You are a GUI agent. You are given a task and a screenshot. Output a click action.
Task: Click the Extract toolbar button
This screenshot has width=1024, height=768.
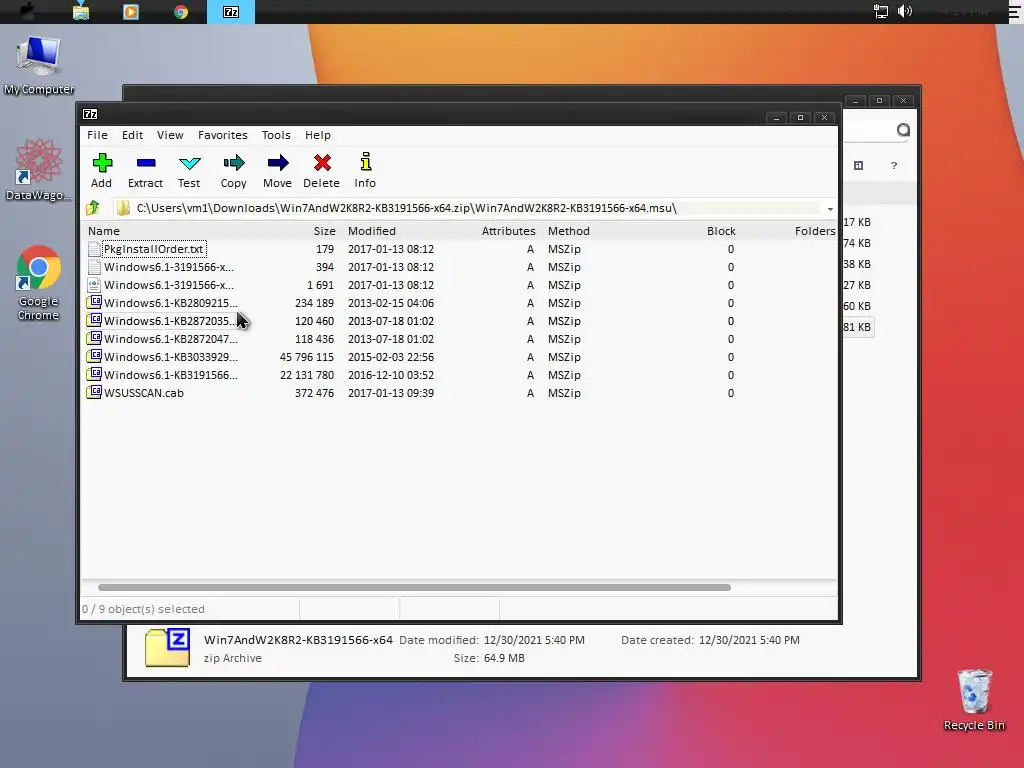pos(146,170)
